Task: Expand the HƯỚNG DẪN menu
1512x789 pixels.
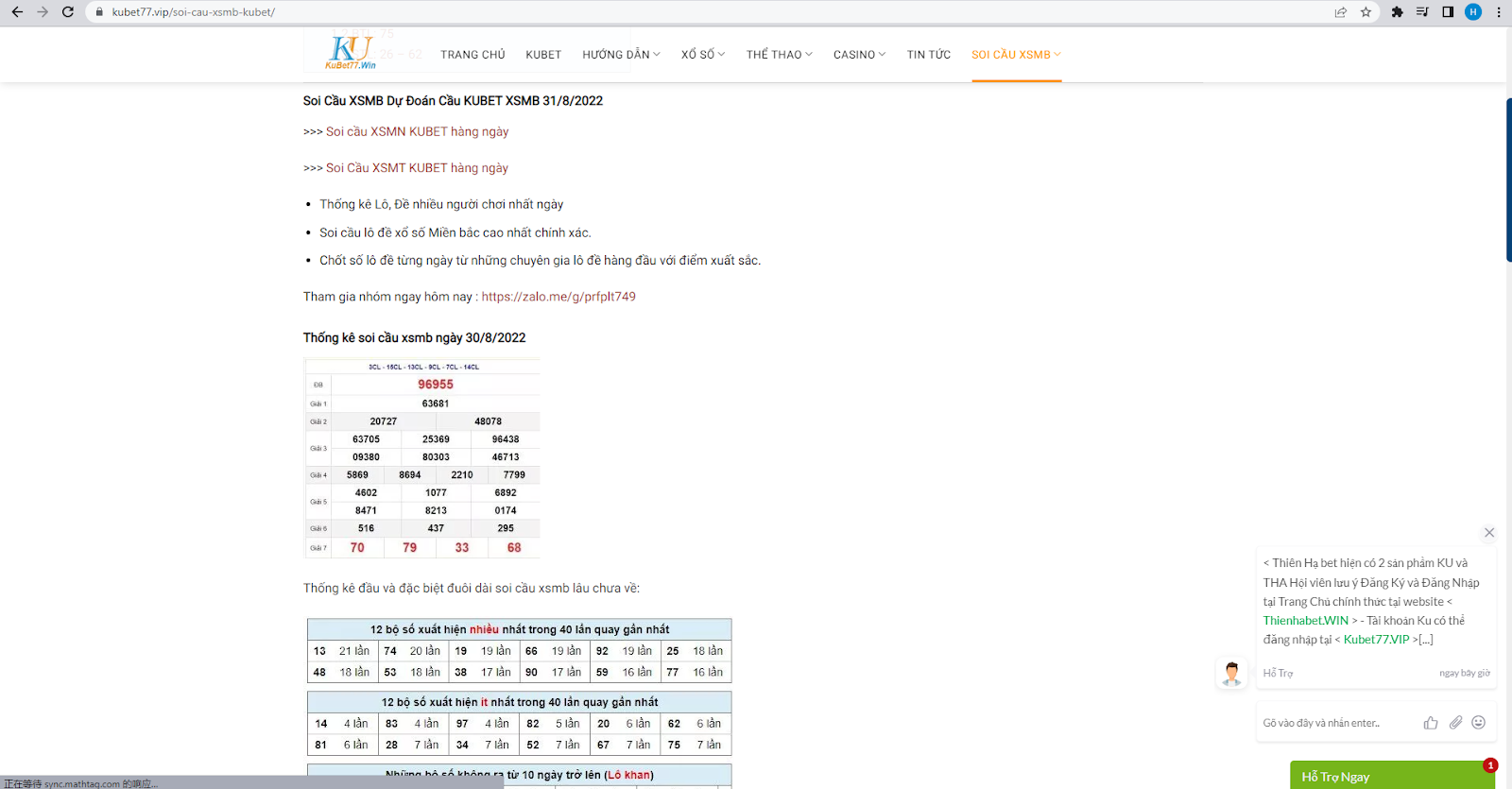Action: [622, 55]
